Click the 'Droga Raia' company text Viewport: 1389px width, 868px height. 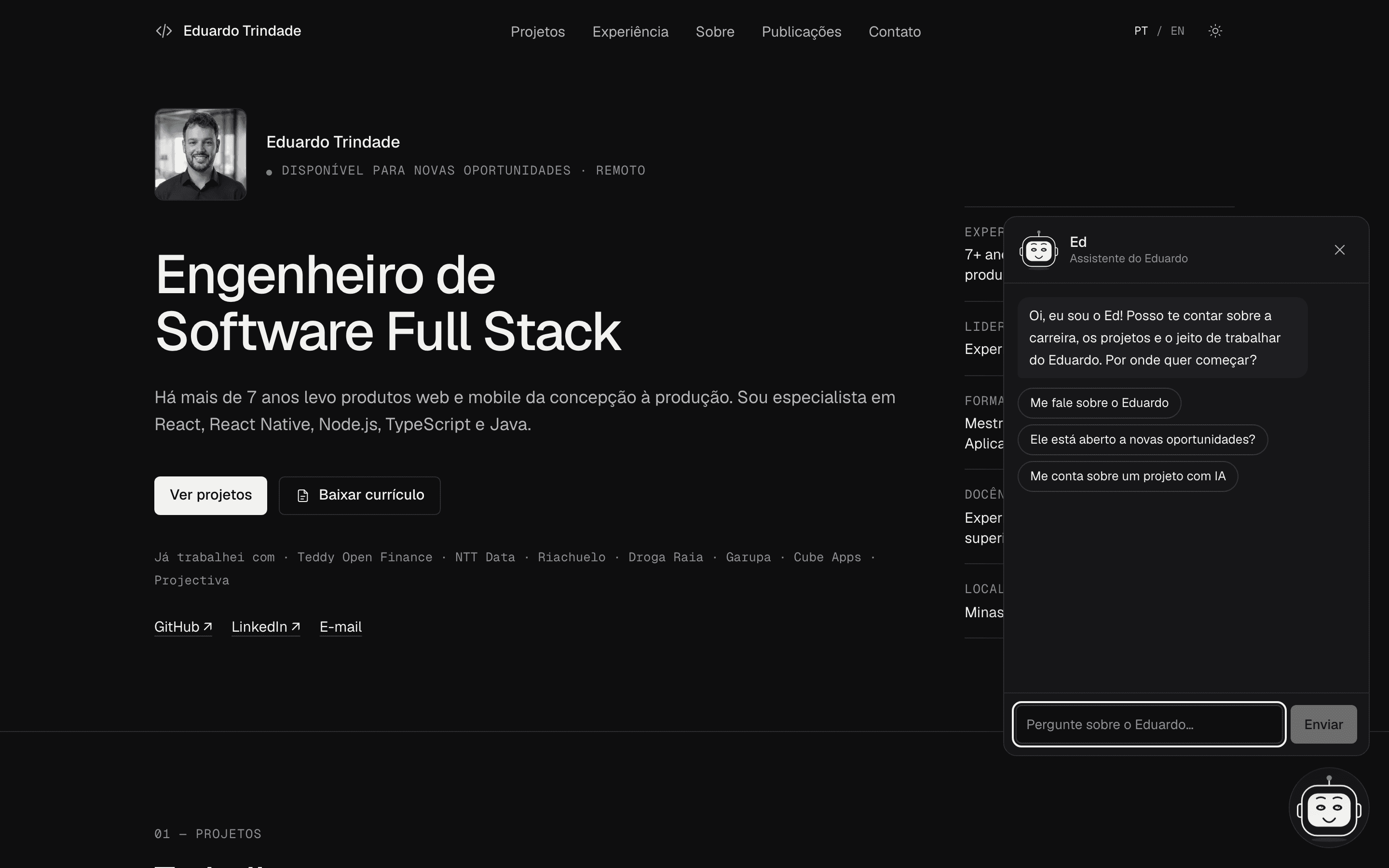665,557
